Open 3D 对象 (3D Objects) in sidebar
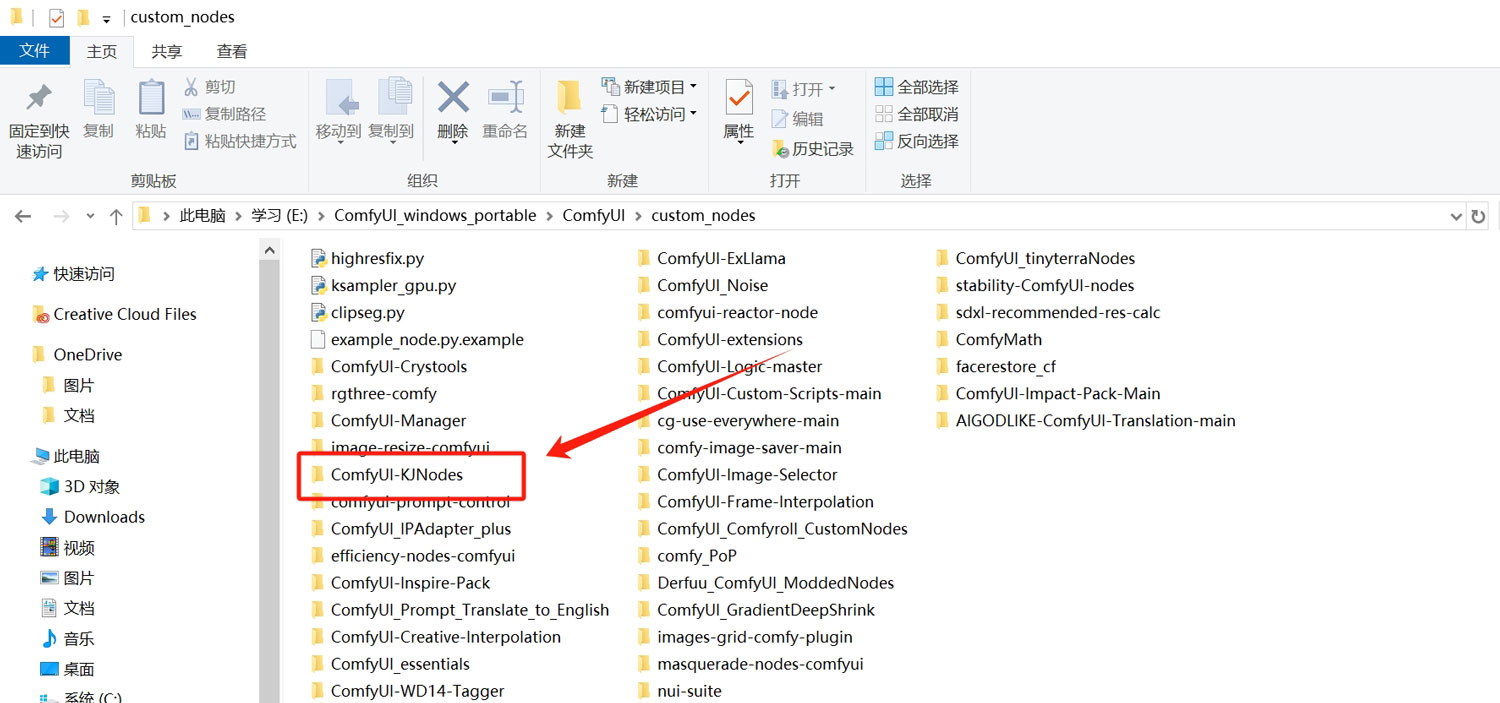The height and width of the screenshot is (703, 1500). pyautogui.click(x=81, y=487)
